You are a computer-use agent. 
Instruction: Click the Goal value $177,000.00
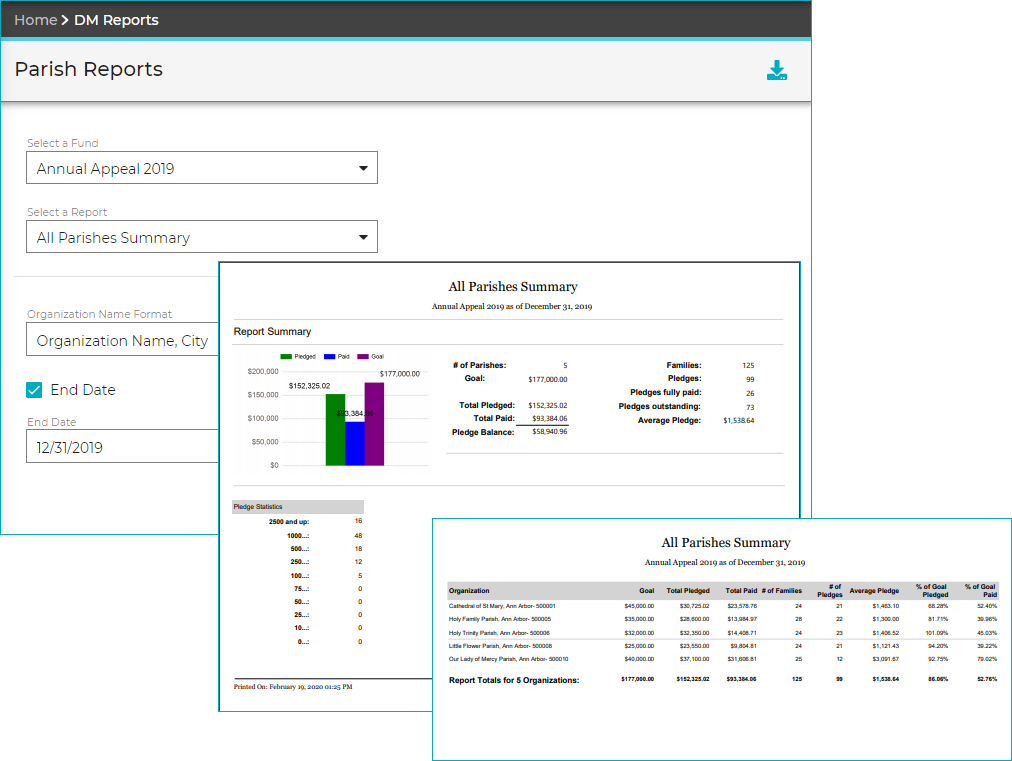[x=547, y=380]
